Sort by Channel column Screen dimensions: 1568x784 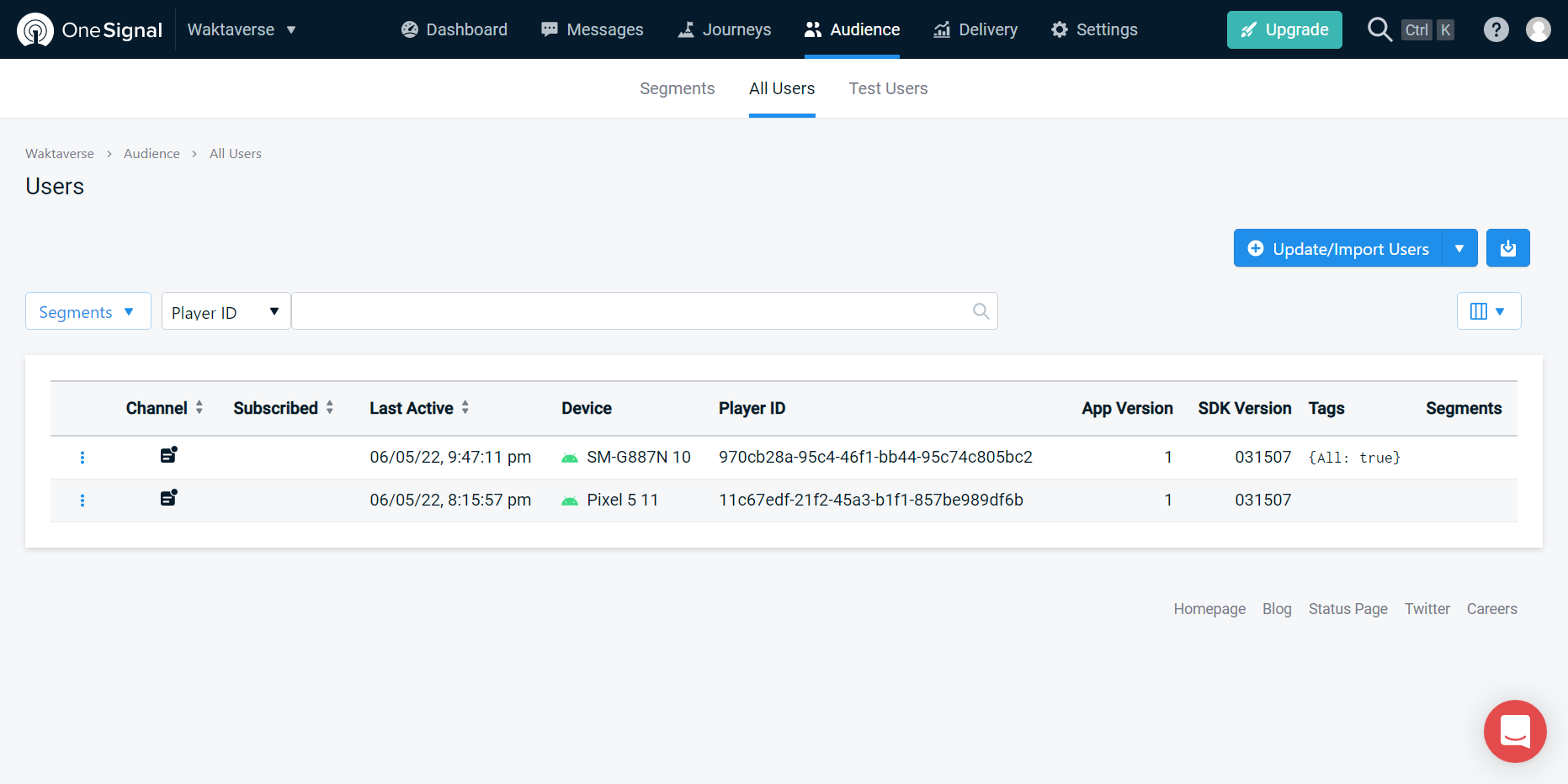165,408
